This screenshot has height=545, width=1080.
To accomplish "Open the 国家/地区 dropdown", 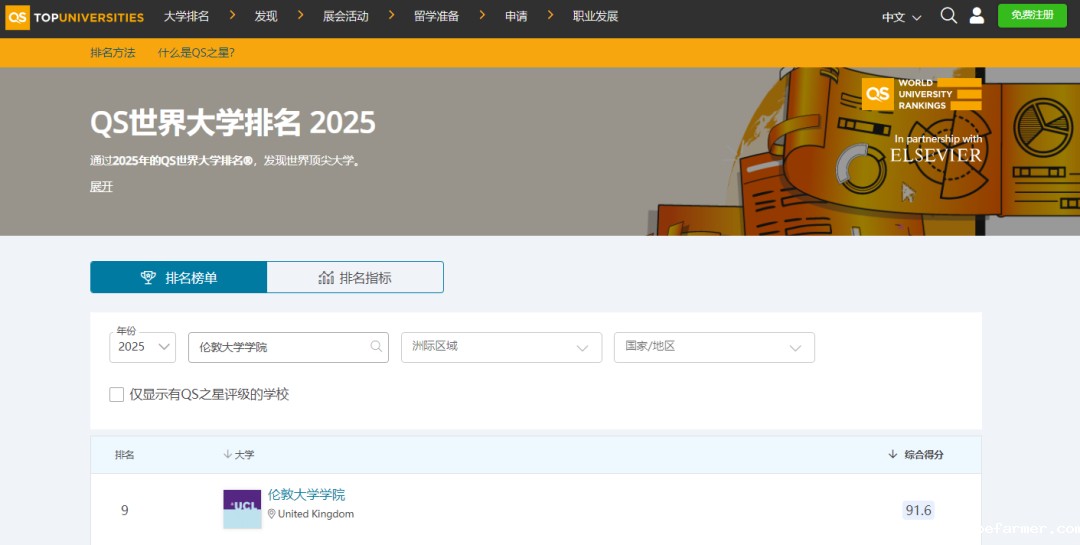I will point(714,347).
